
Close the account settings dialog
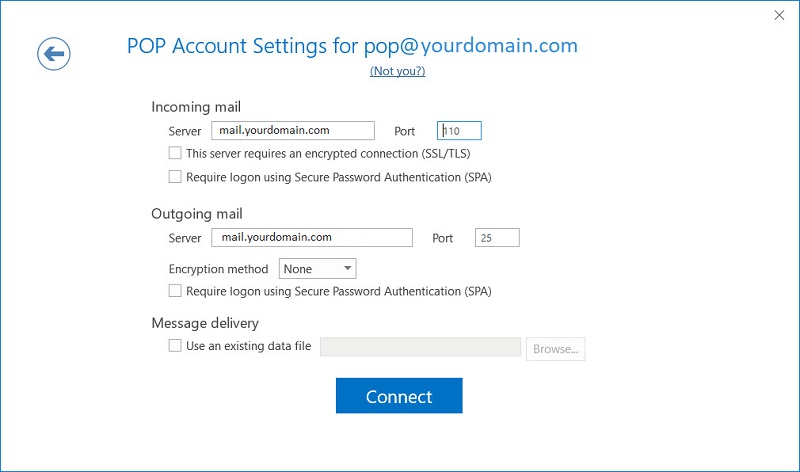(780, 15)
